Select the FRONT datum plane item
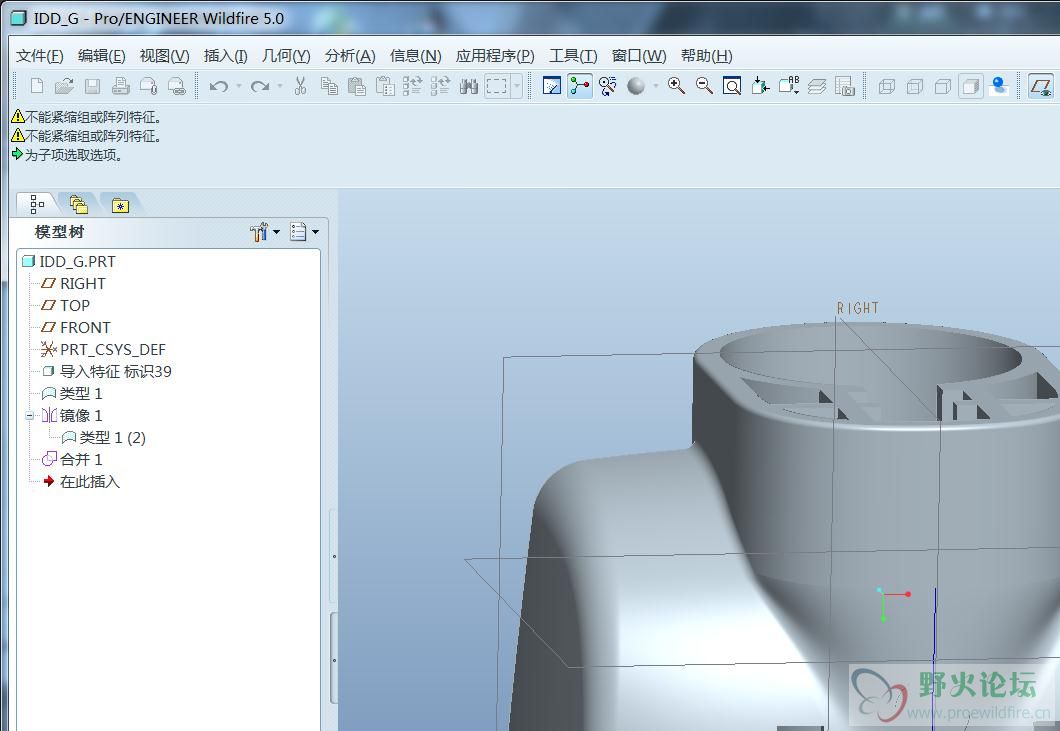1060x731 pixels. (x=76, y=327)
